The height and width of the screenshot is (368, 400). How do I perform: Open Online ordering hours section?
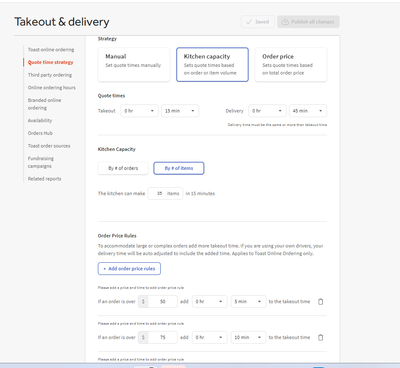click(52, 88)
